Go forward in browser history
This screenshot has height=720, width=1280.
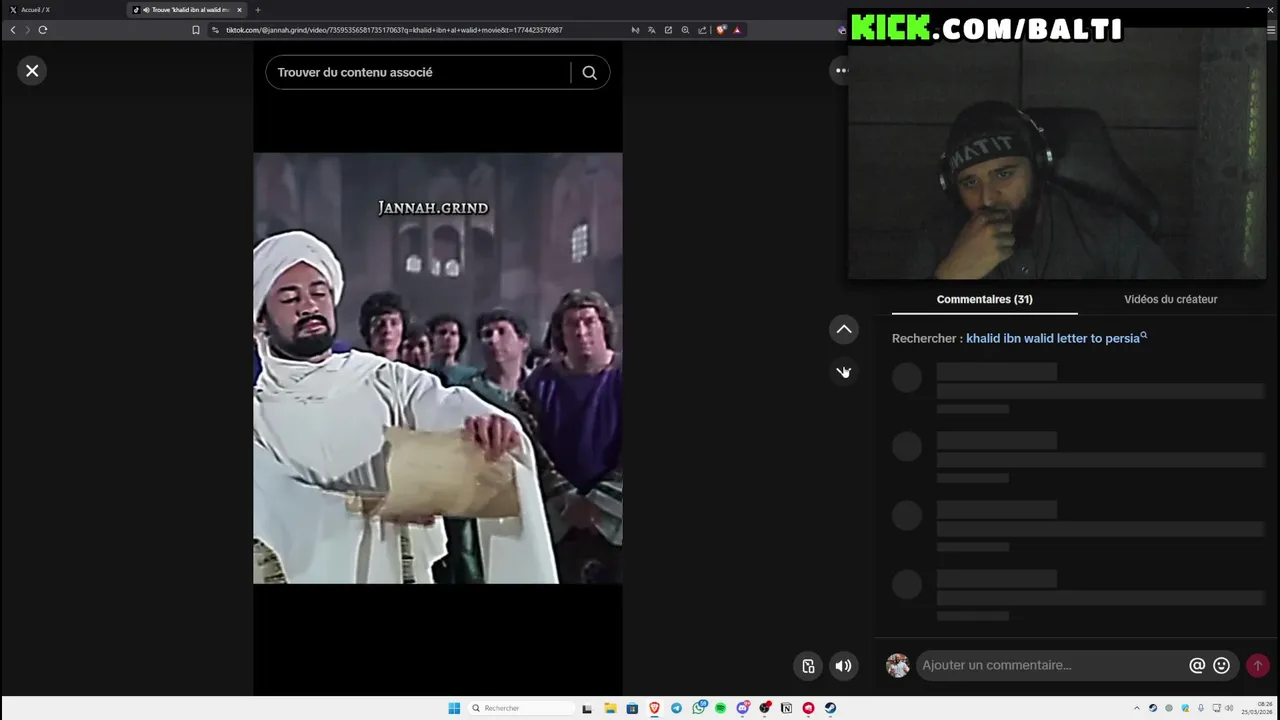point(27,30)
